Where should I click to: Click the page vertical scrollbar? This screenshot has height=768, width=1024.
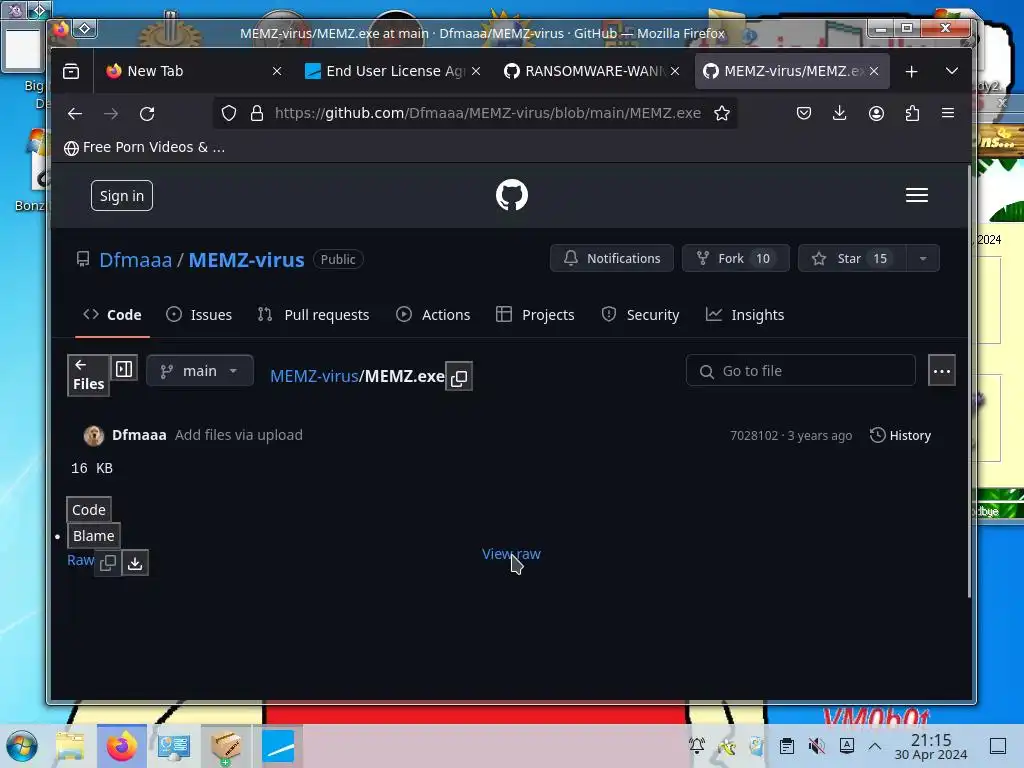(968, 381)
